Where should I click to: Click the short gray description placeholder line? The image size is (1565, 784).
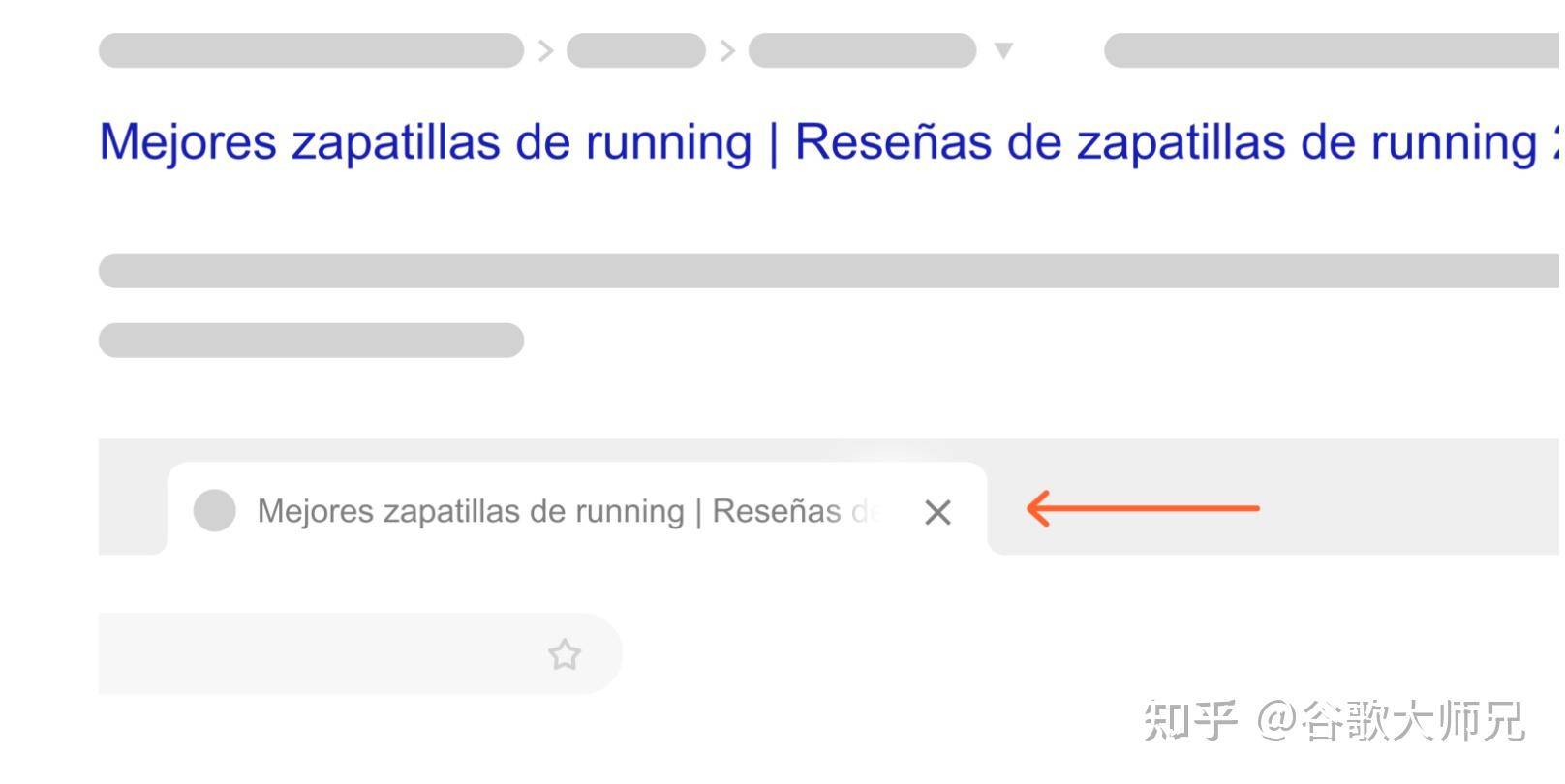point(311,341)
